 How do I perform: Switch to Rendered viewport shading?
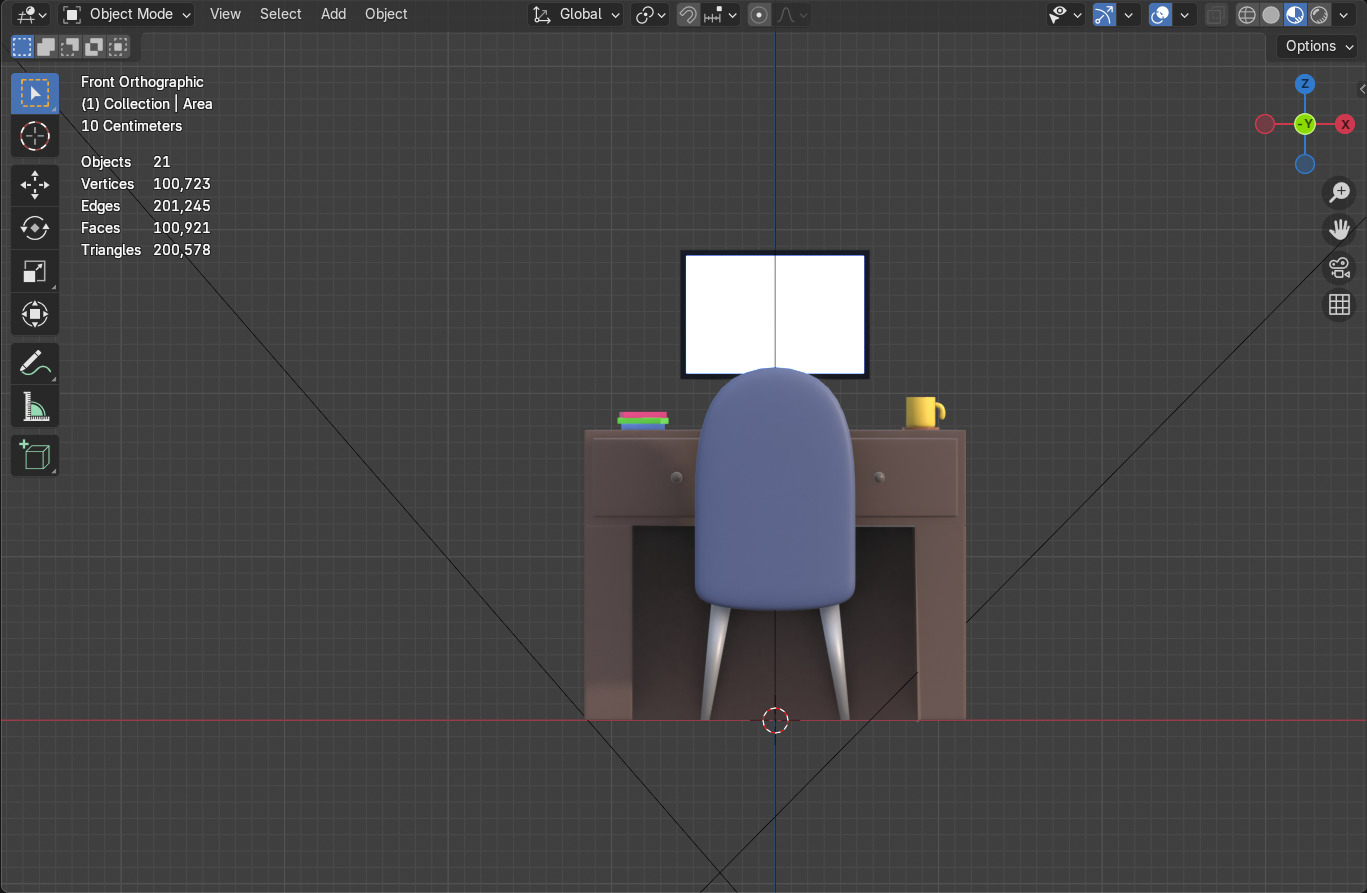coord(1319,15)
